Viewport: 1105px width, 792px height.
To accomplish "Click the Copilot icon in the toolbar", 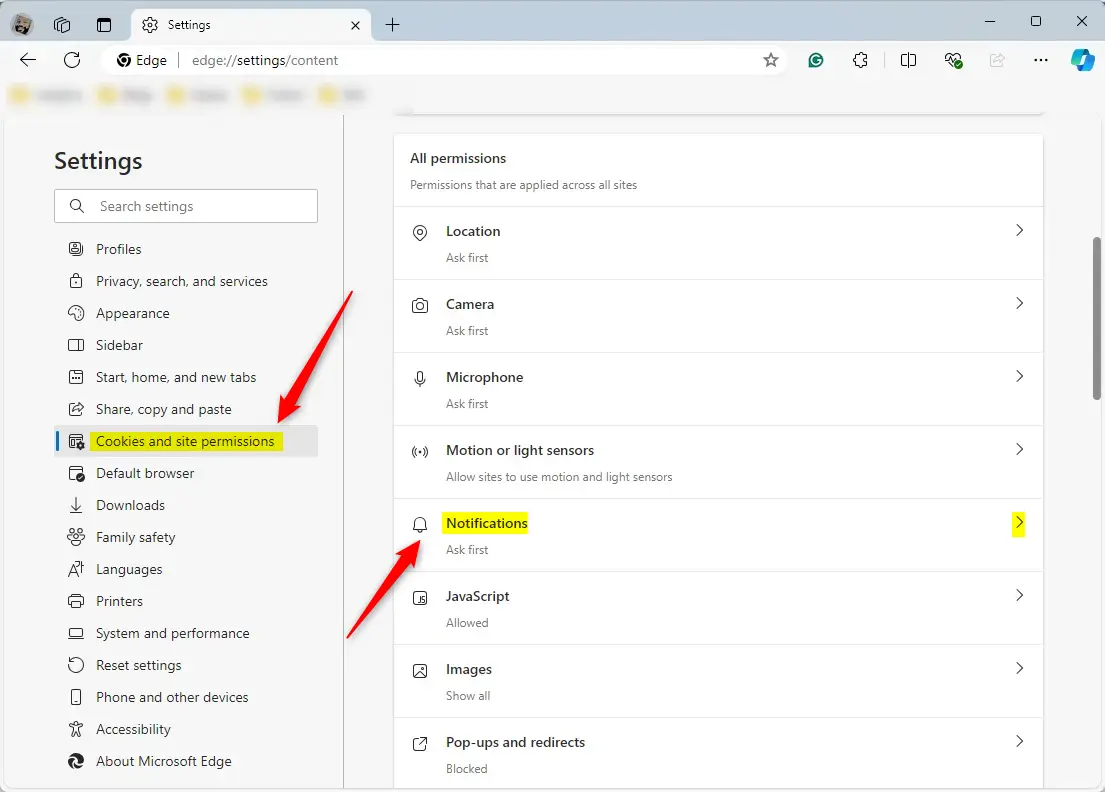I will coord(1082,60).
